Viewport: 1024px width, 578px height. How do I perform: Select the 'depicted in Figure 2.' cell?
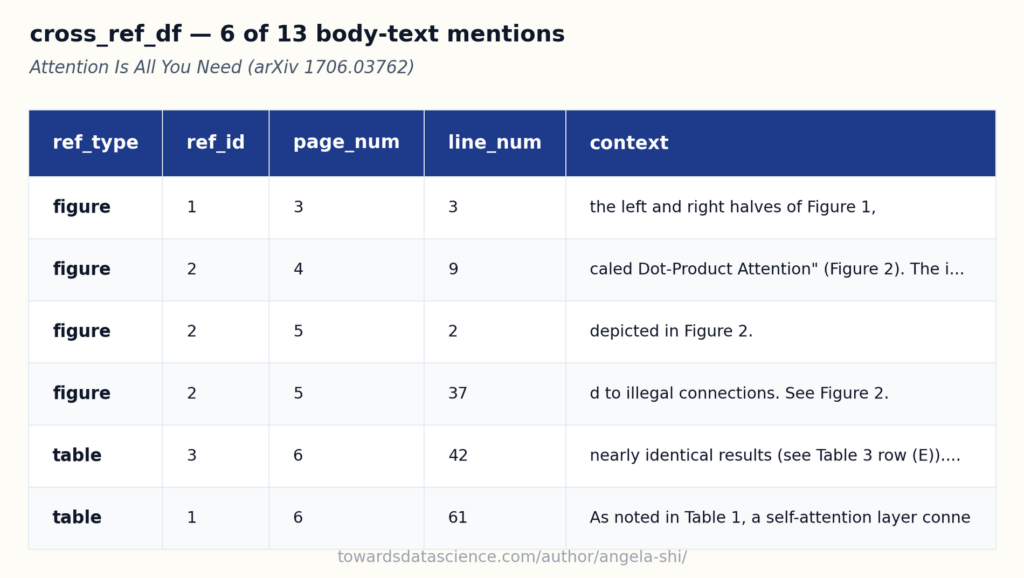(780, 331)
